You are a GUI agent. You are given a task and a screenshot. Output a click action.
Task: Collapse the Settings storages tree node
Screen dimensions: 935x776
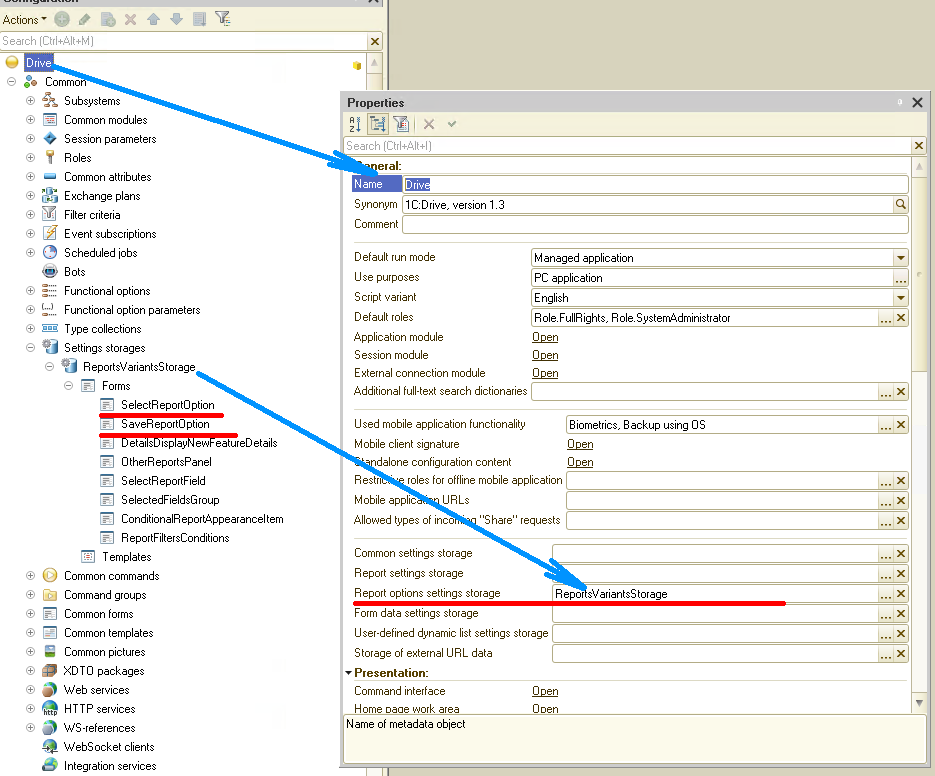(x=30, y=348)
